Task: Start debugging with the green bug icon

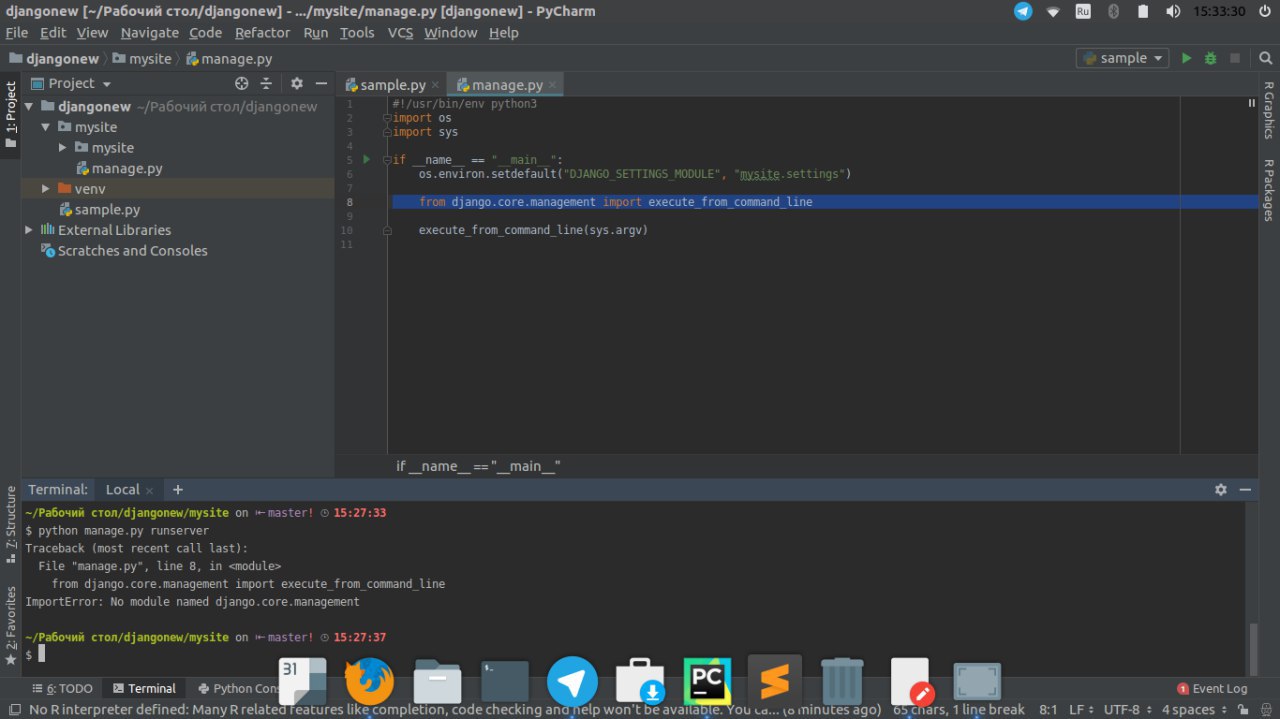Action: [x=1210, y=58]
